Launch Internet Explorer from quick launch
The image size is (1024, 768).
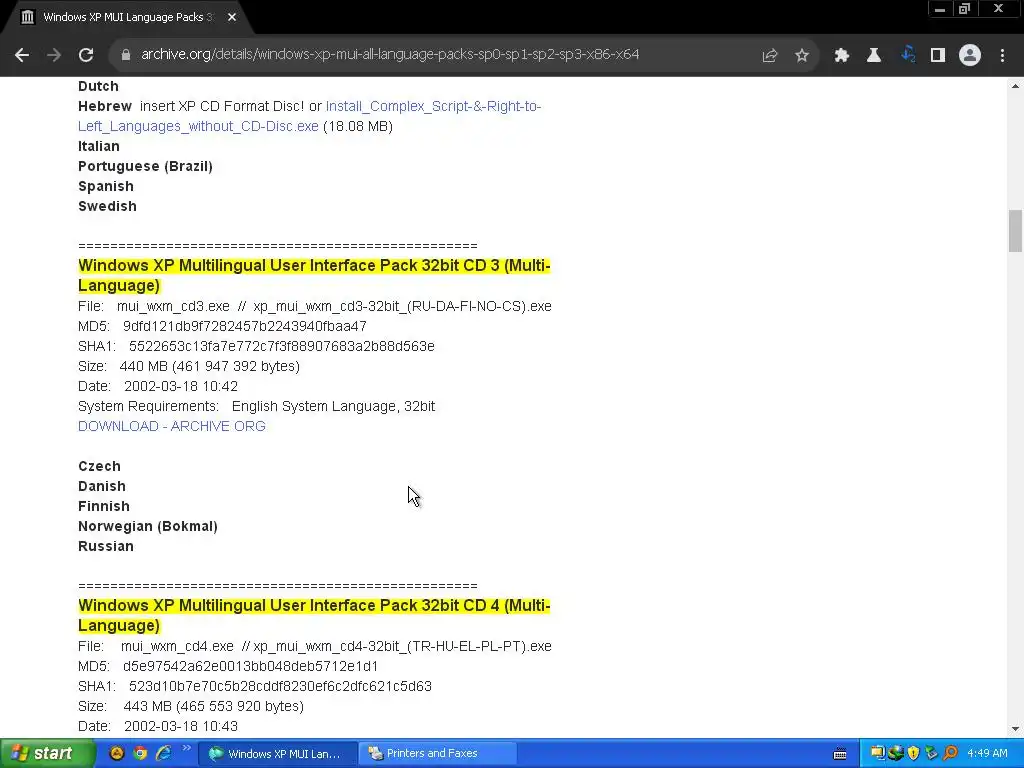pos(163,754)
